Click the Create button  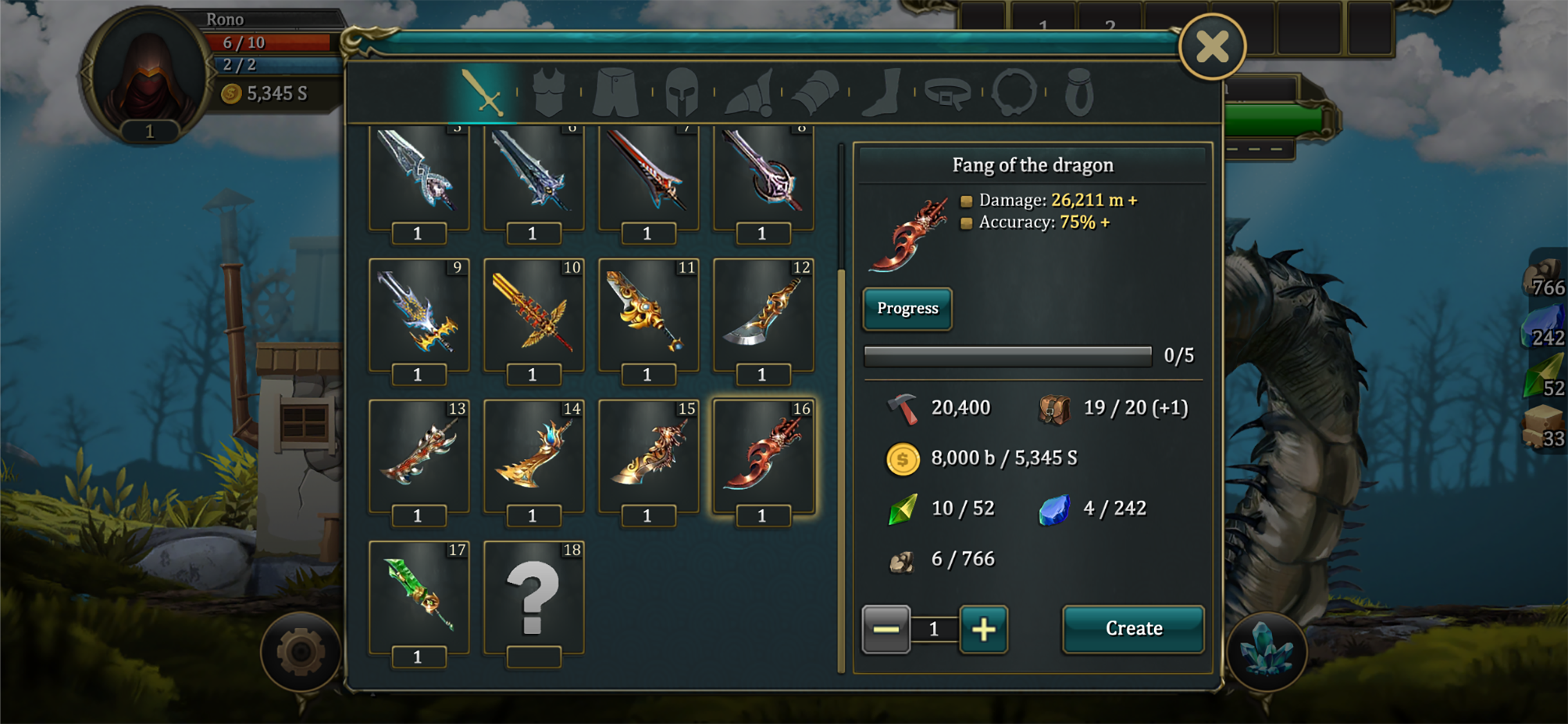[x=1134, y=628]
